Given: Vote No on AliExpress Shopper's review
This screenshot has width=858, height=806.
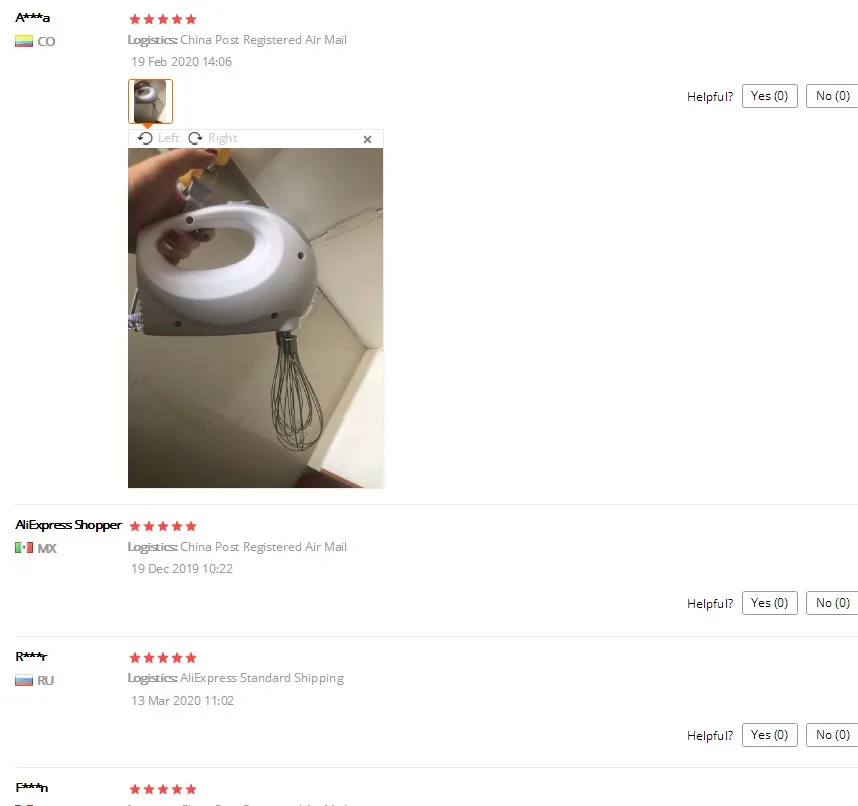Looking at the screenshot, I should tap(832, 603).
